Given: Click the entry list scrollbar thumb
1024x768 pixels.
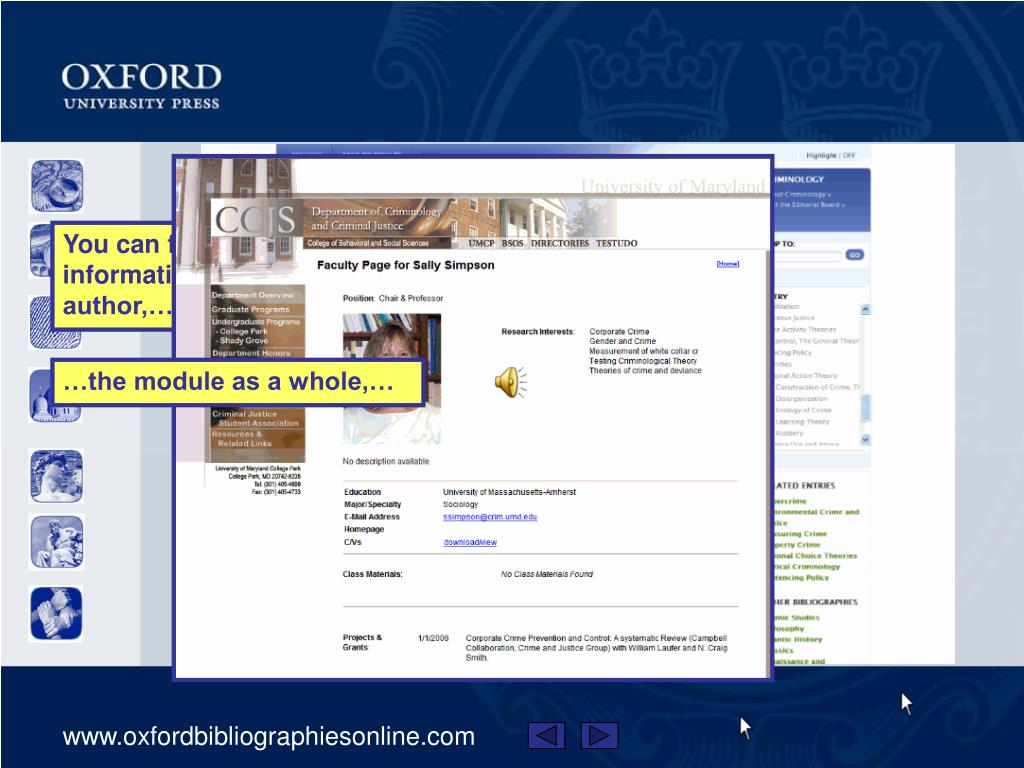Looking at the screenshot, I should tap(865, 408).
